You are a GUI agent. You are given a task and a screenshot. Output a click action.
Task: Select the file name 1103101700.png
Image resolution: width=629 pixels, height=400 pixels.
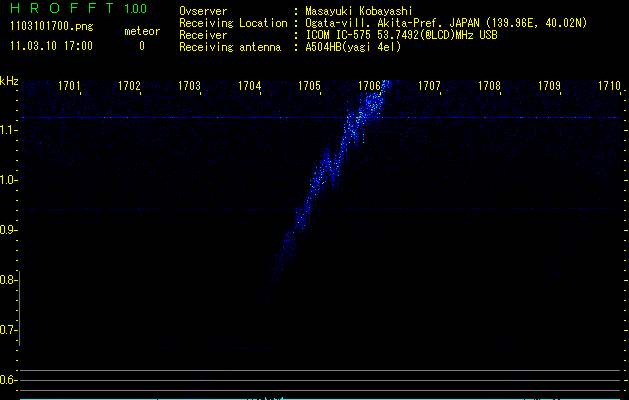[52, 27]
